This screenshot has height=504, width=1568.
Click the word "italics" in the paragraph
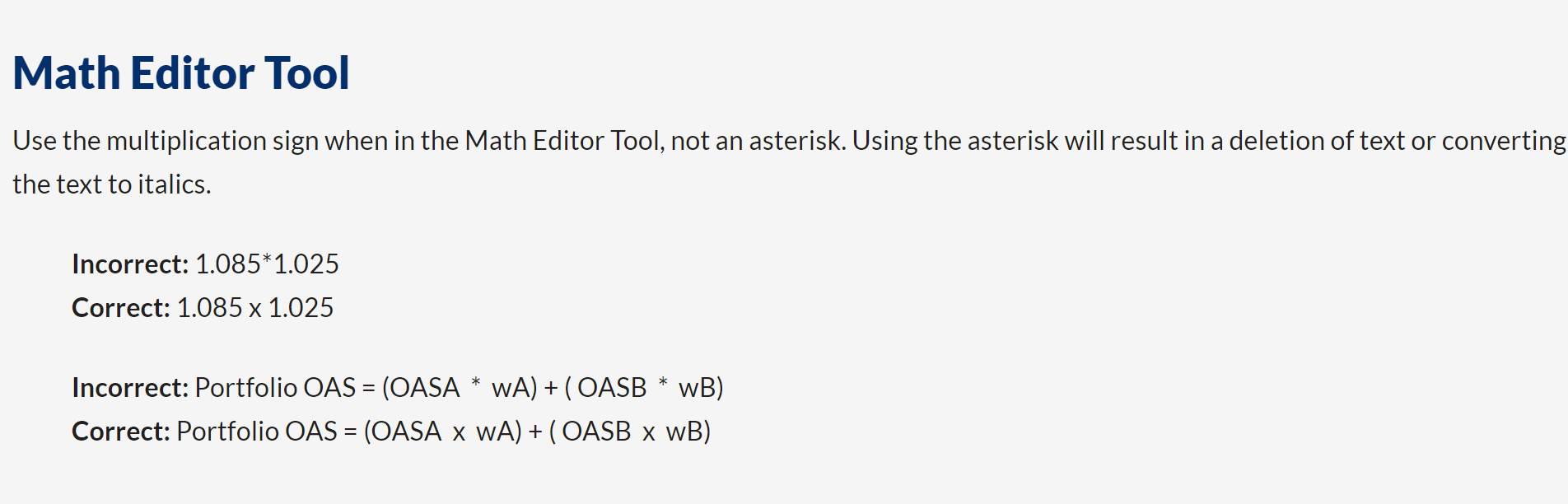coord(171,184)
